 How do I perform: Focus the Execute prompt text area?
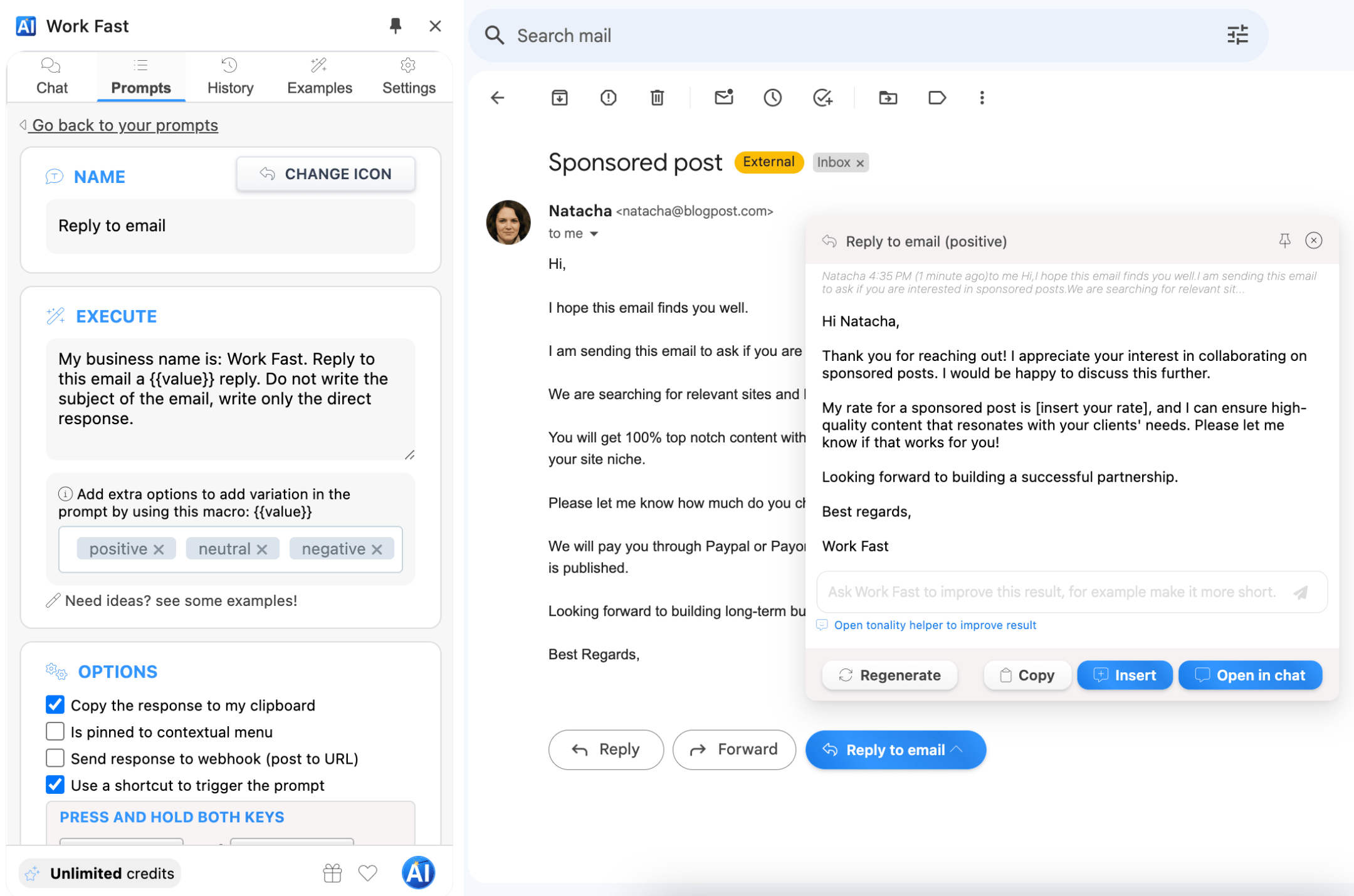click(x=230, y=399)
